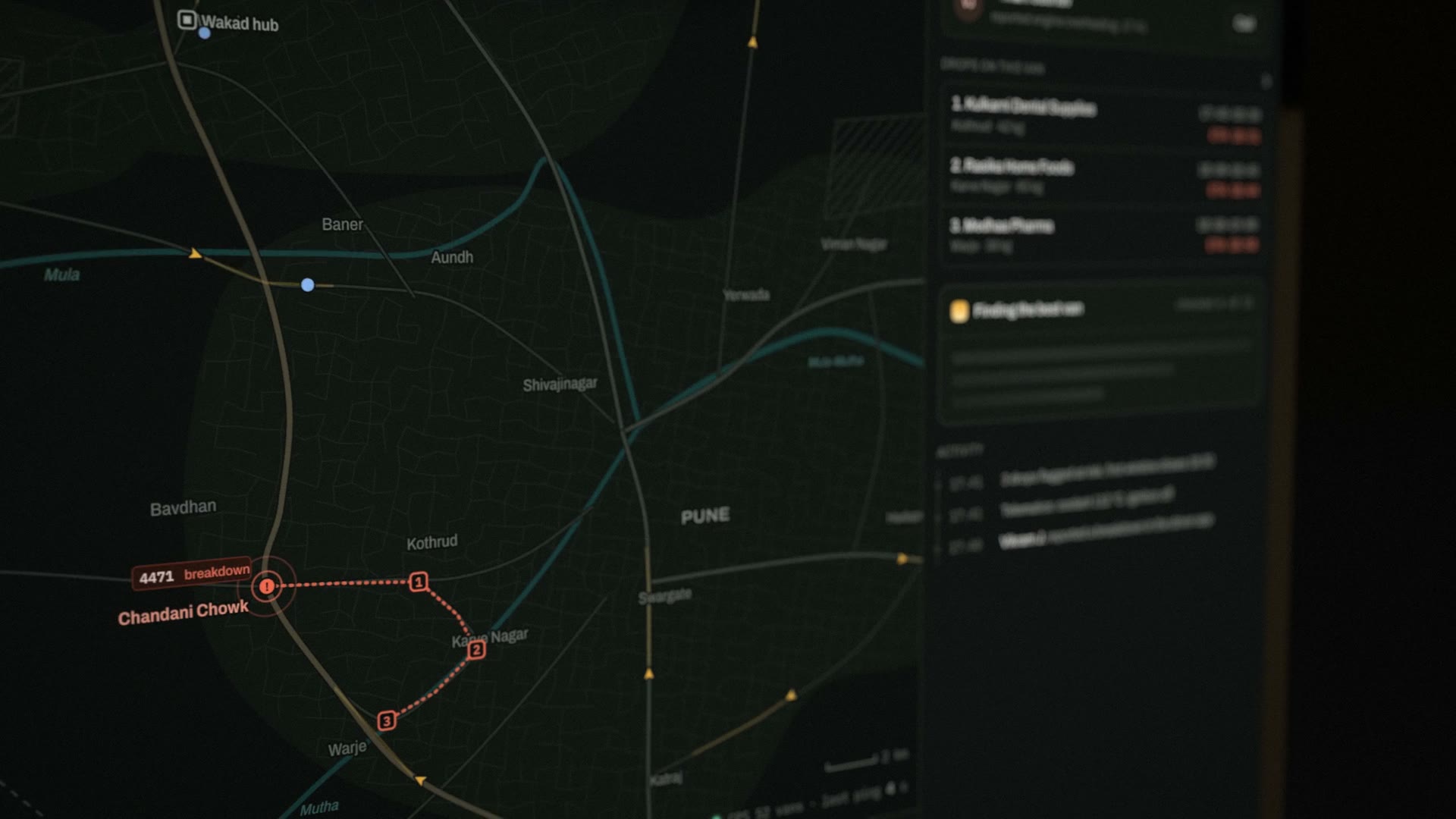Click the Shivajinagar area label
Viewport: 1456px width, 819px height.
coord(560,384)
